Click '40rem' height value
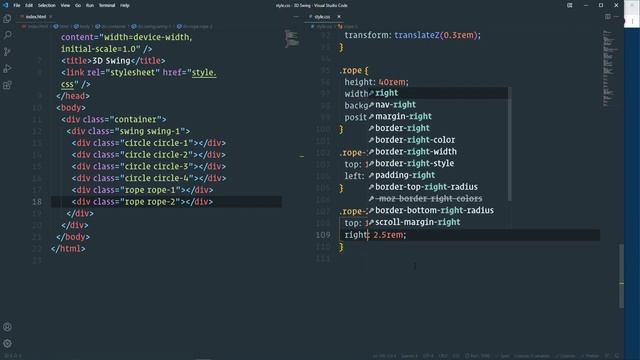The width and height of the screenshot is (640, 360). pos(391,82)
